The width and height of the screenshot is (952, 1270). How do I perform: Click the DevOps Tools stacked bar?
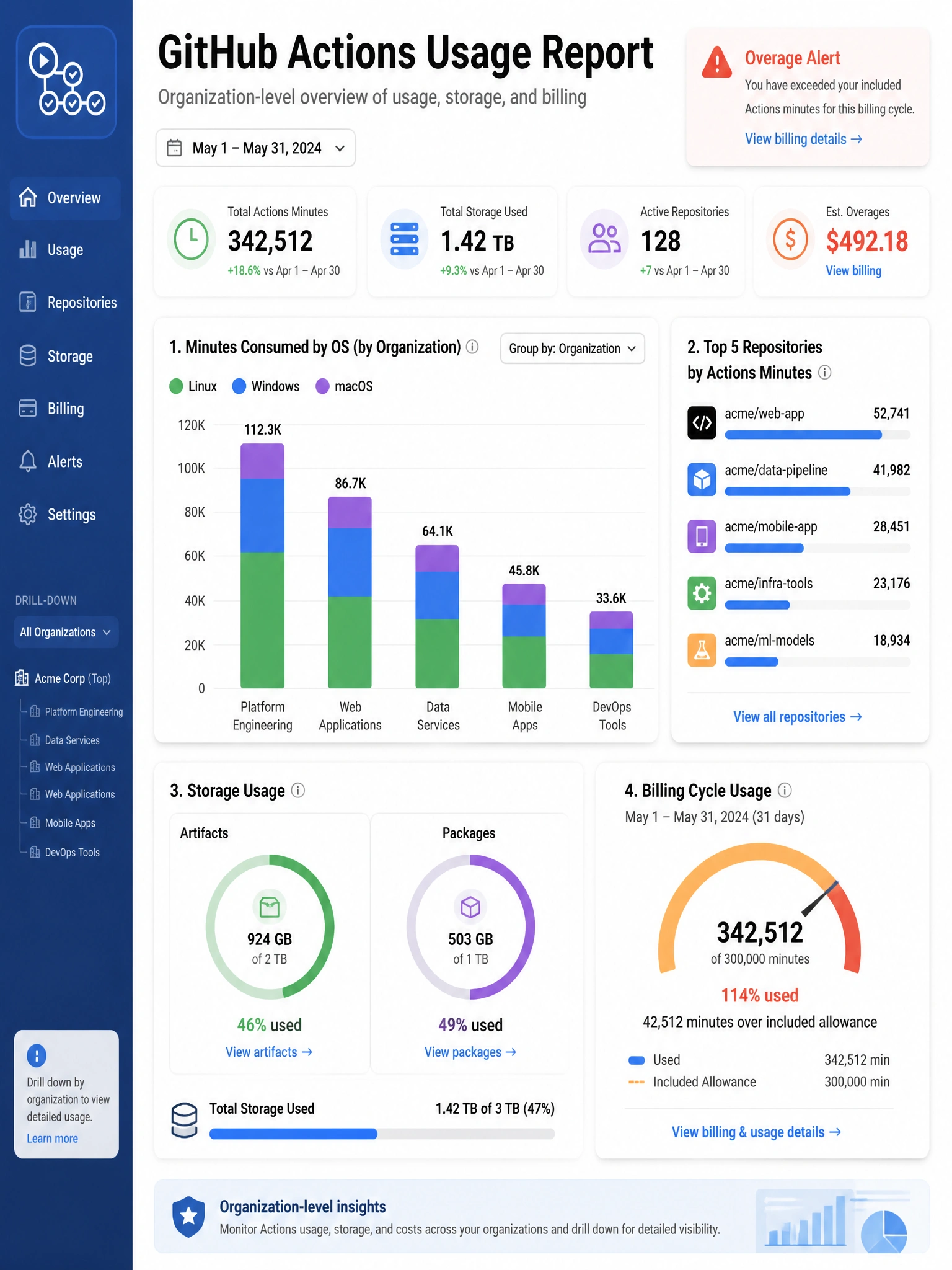[611, 650]
